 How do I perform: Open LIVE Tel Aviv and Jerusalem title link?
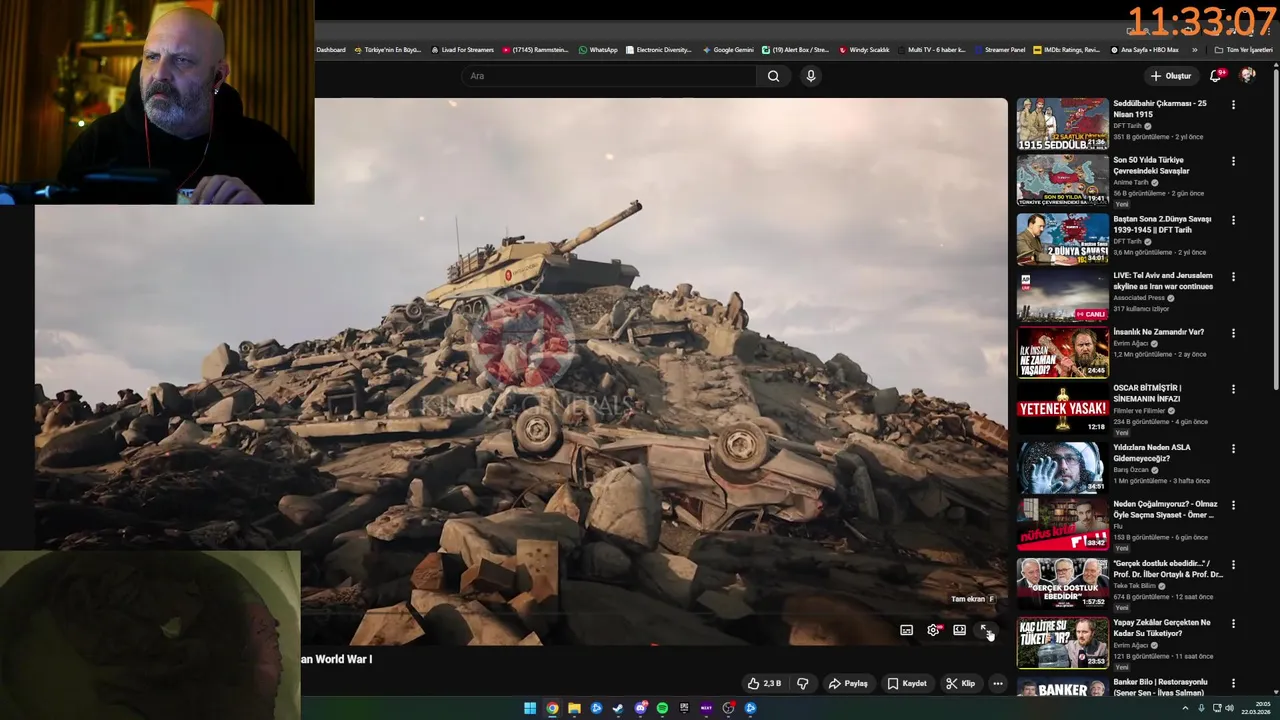(x=1163, y=281)
